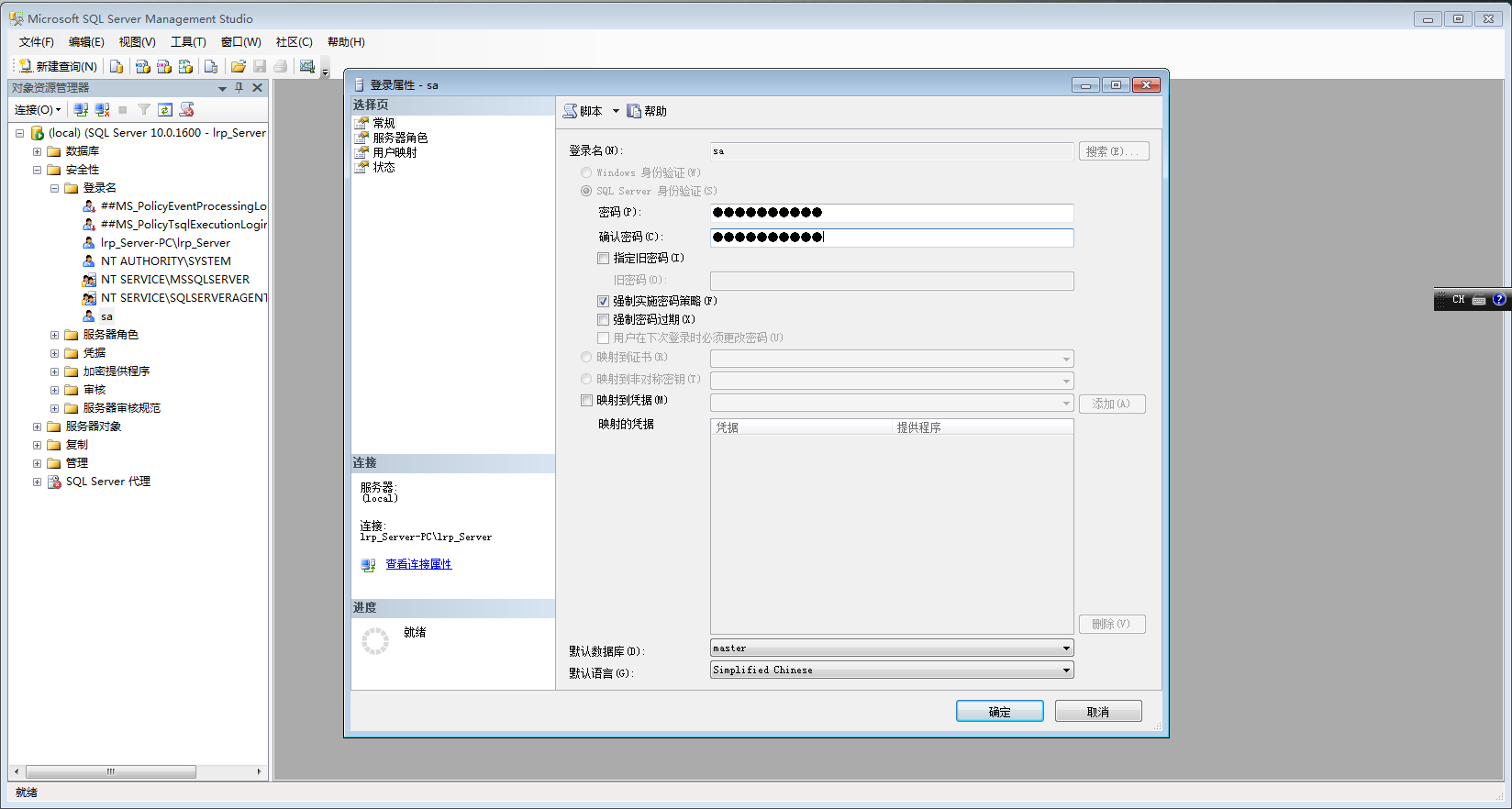Click the 确定 button

1000,712
